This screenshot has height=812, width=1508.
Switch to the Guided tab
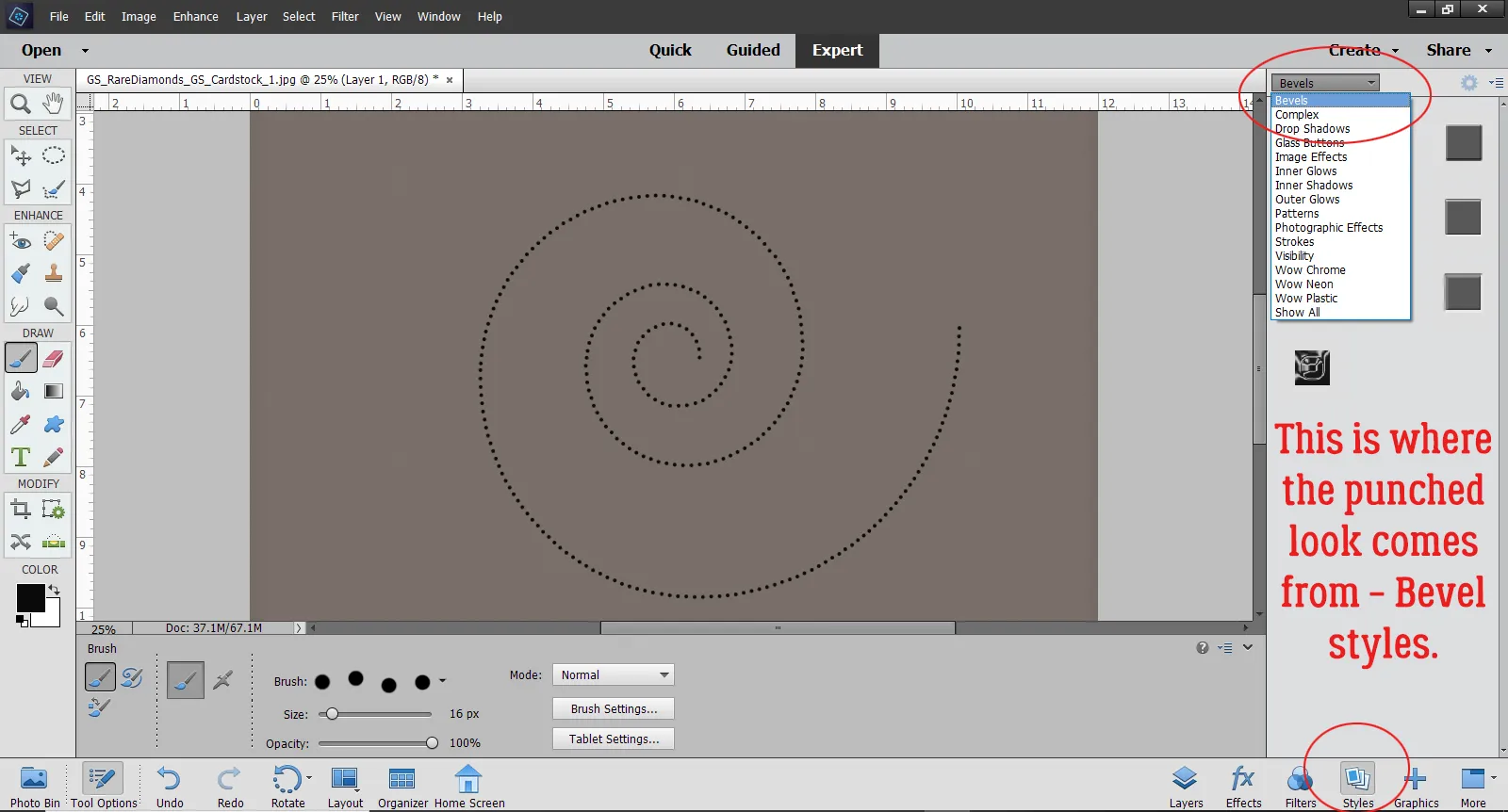752,51
